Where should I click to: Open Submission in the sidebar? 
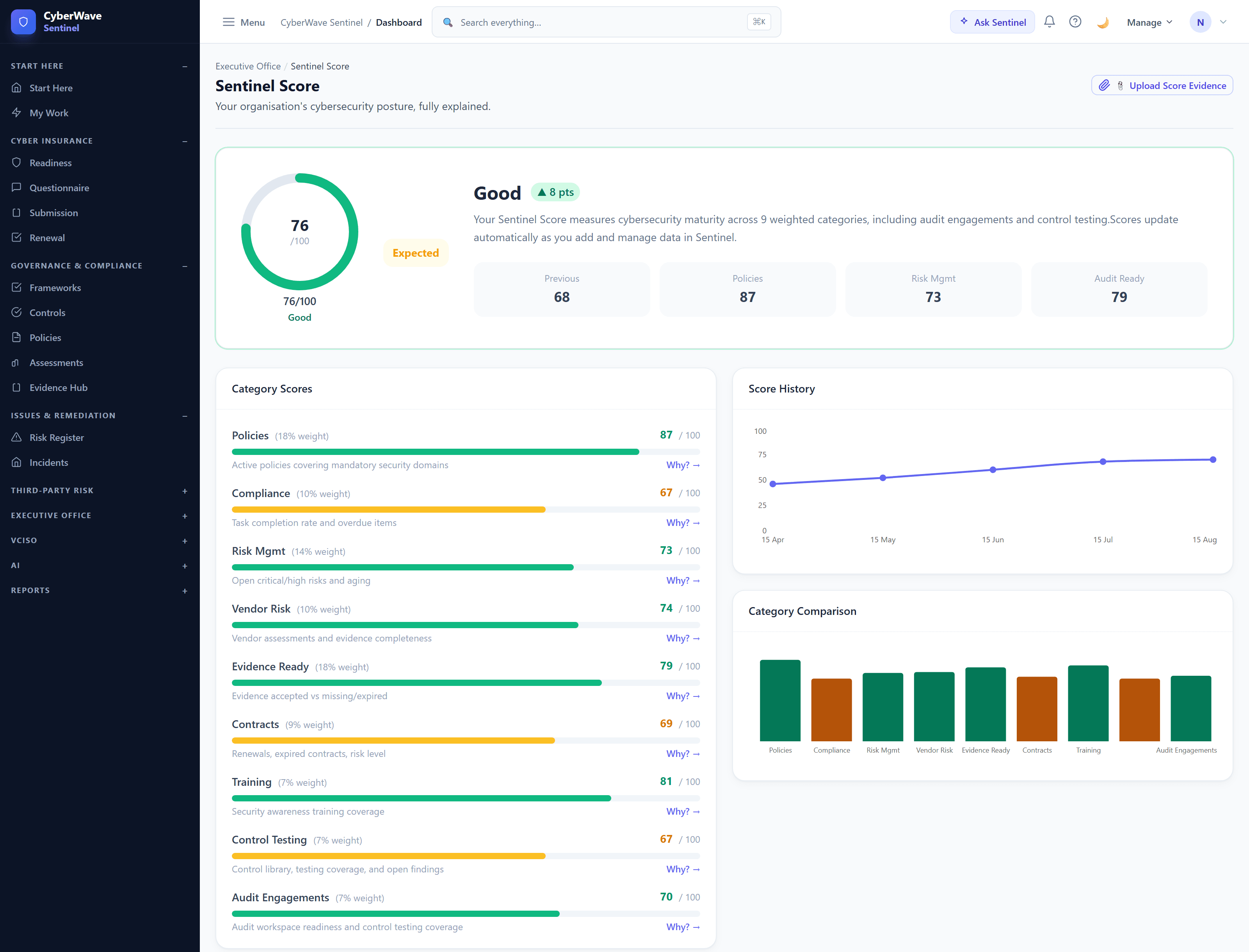click(x=54, y=213)
